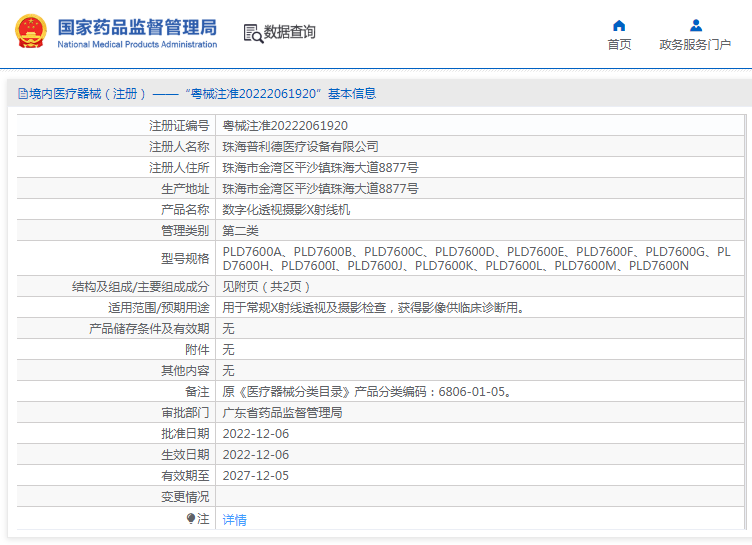Click registrant name 珠海普利德医疗设备有限公司
Image resolution: width=752 pixels, height=545 pixels.
pyautogui.click(x=300, y=147)
